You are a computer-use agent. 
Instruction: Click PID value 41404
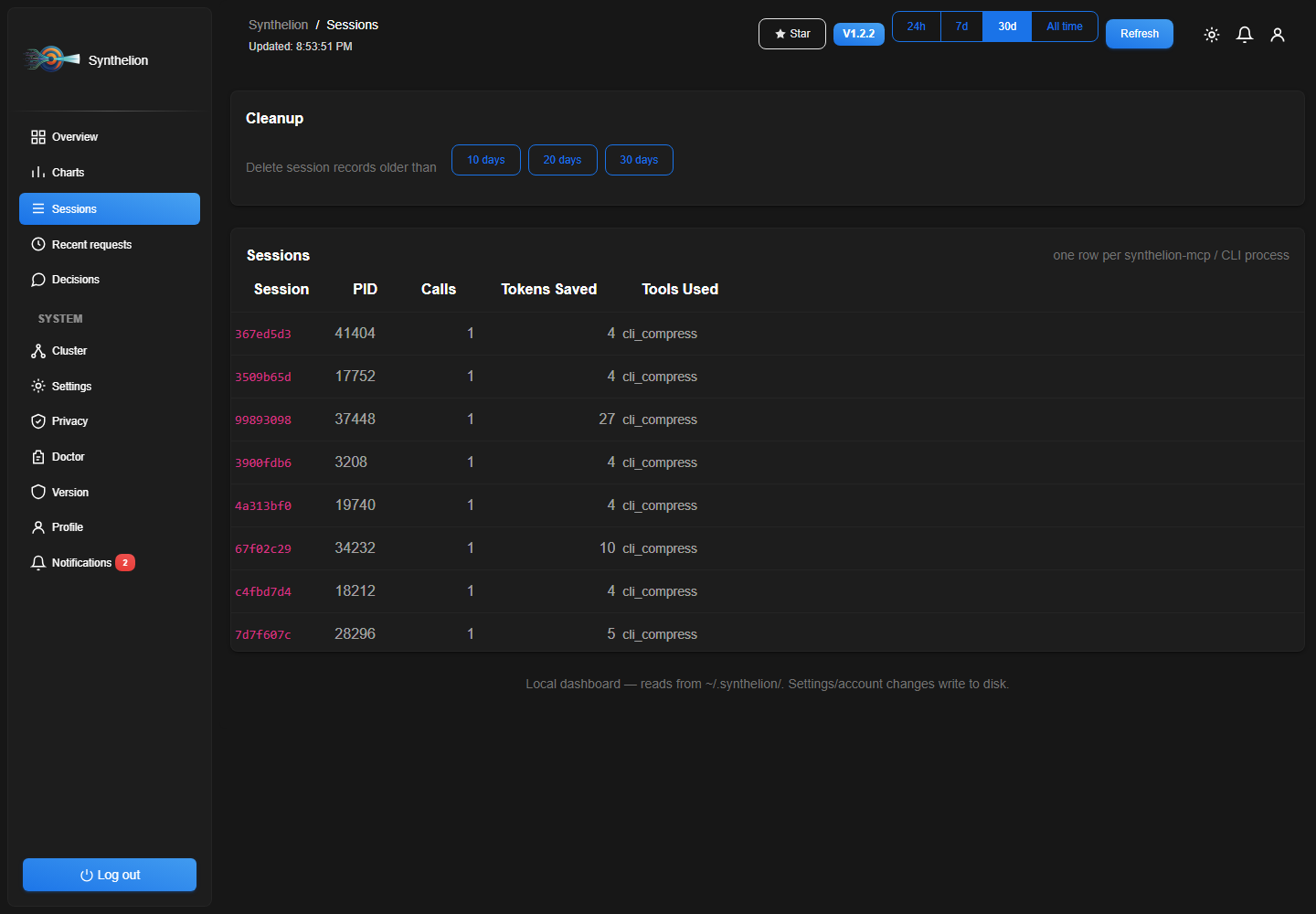[355, 334]
